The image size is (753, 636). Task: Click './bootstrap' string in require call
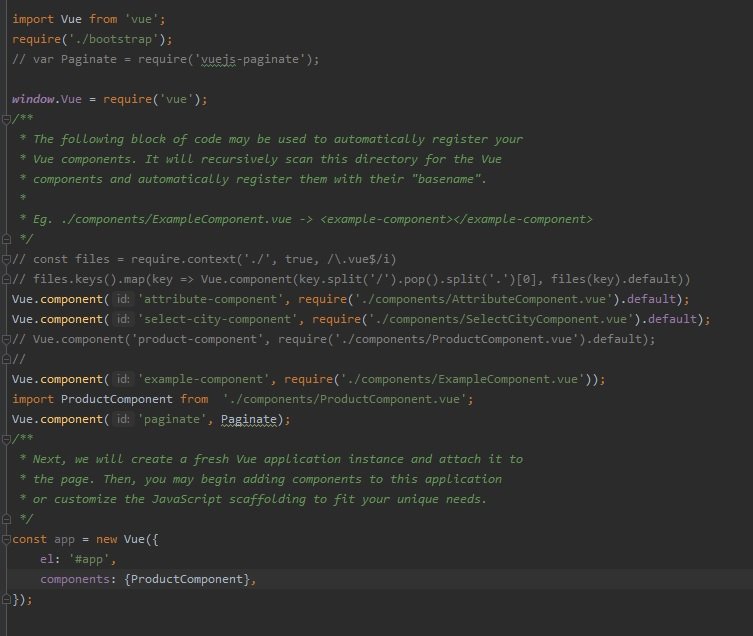pos(114,39)
